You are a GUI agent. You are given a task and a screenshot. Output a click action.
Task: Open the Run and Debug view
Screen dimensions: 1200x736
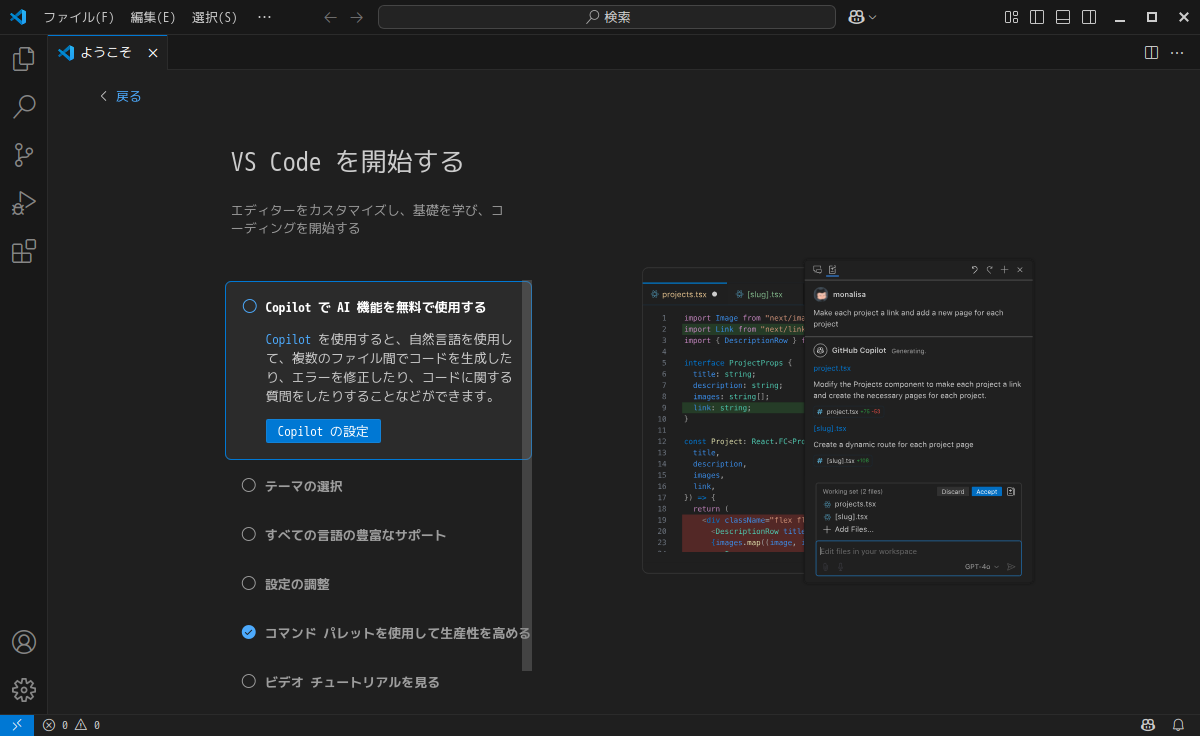click(23, 203)
